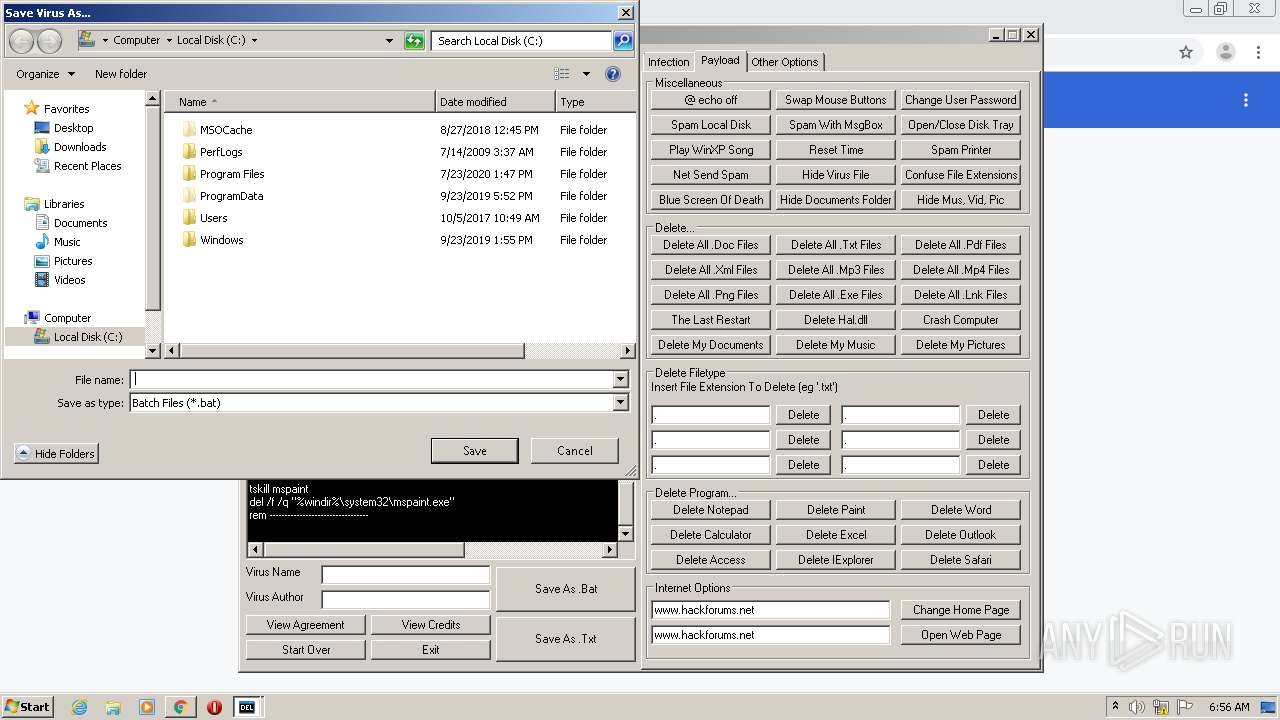1280x720 pixels.
Task: Click the Cancel button in dialog
Action: point(575,451)
